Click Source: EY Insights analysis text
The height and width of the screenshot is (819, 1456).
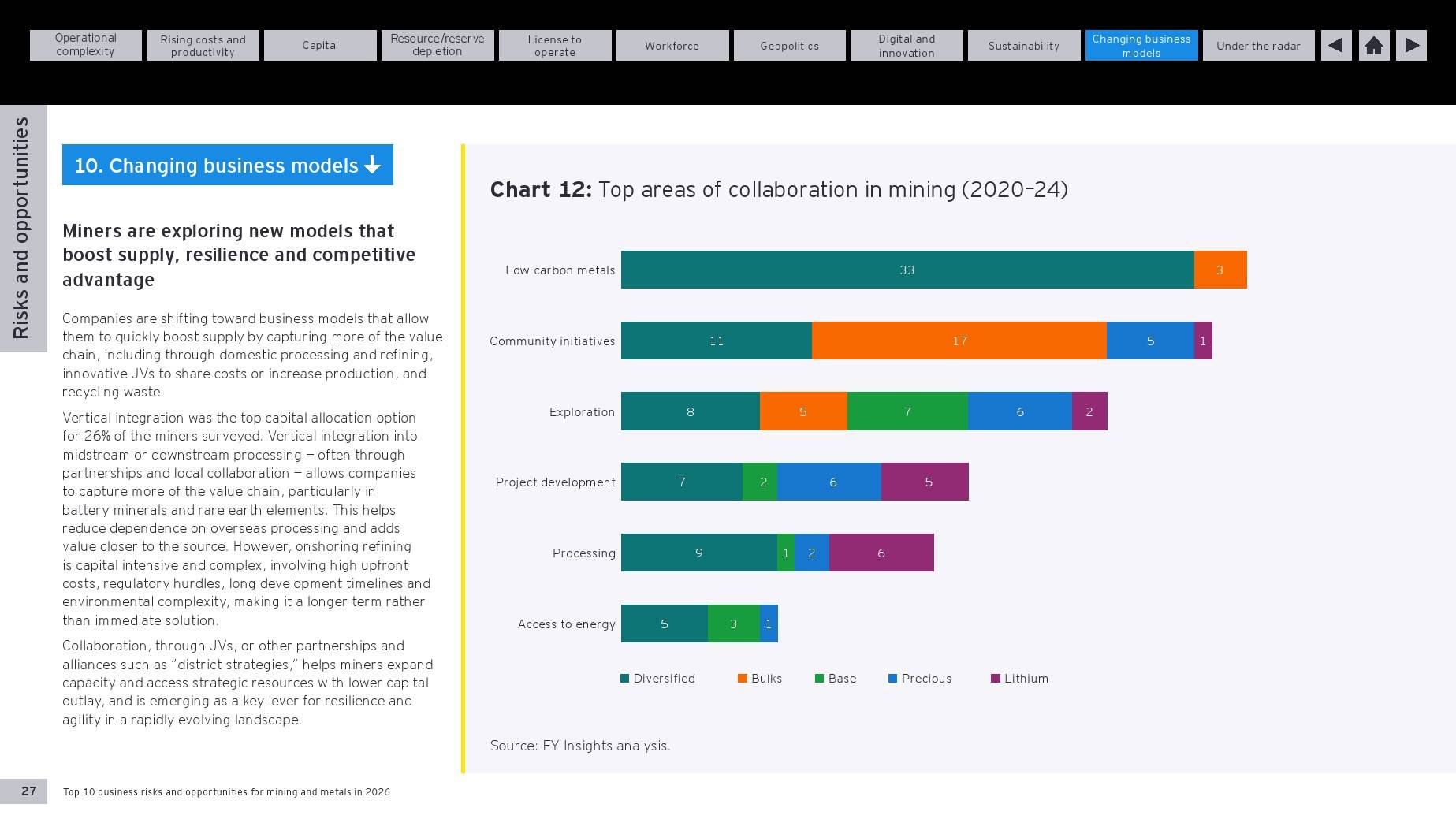tap(580, 746)
